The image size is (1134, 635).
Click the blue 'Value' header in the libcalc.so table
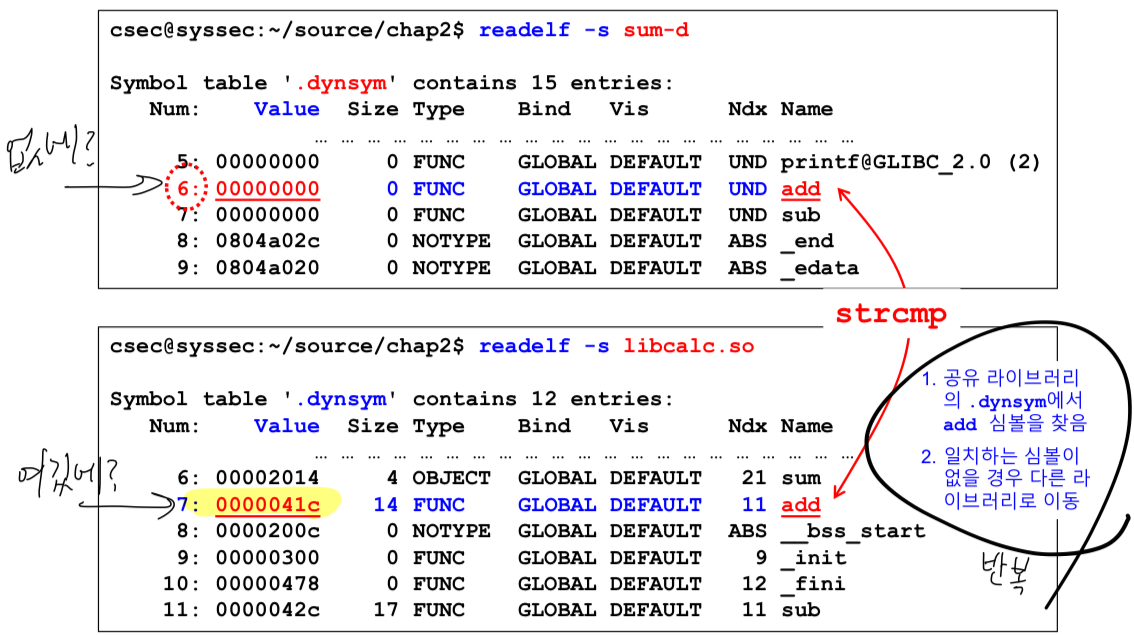(x=286, y=426)
